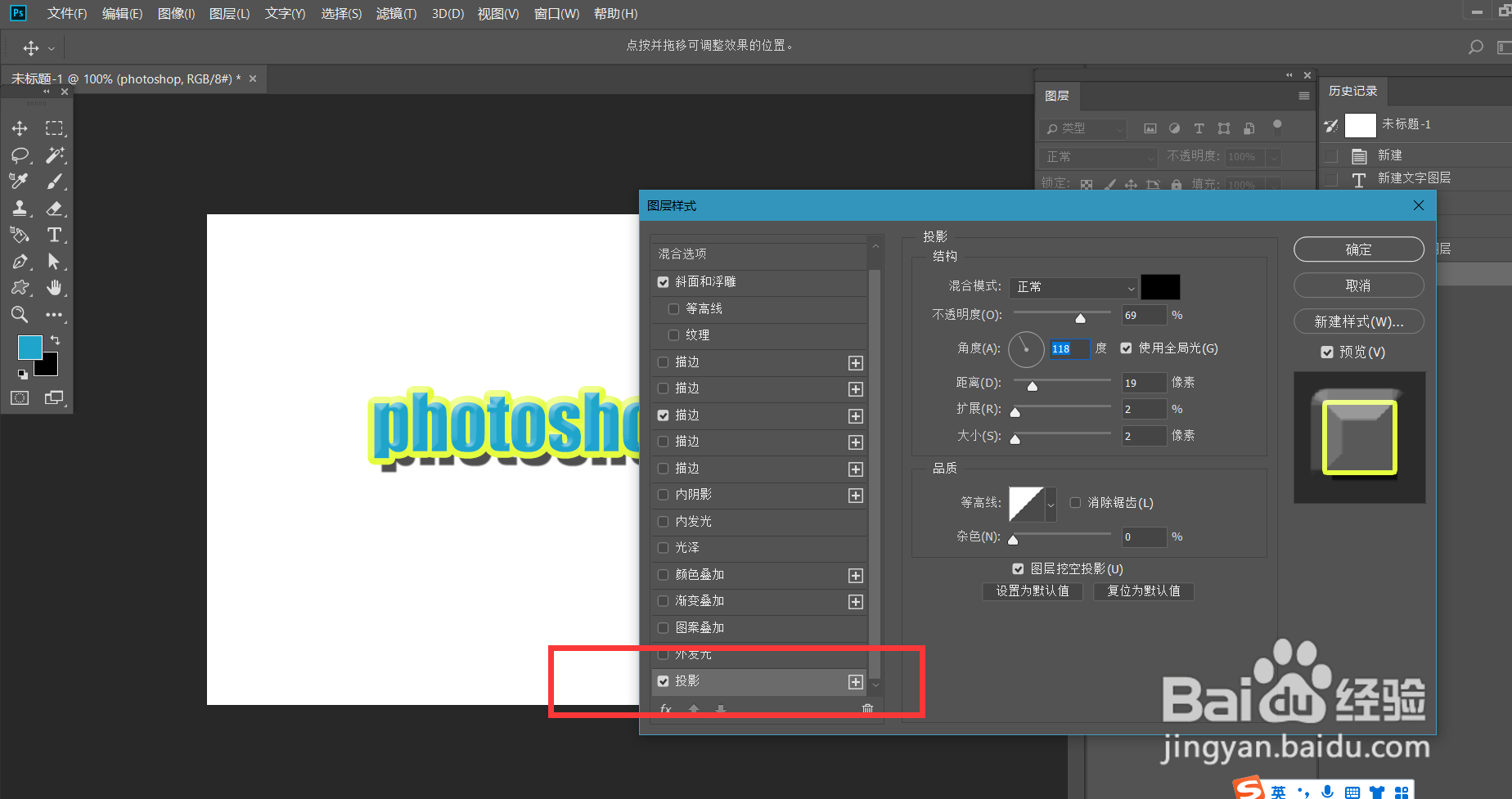The image size is (1512, 799).
Task: Add another 投影 effect plus button
Action: pos(856,682)
